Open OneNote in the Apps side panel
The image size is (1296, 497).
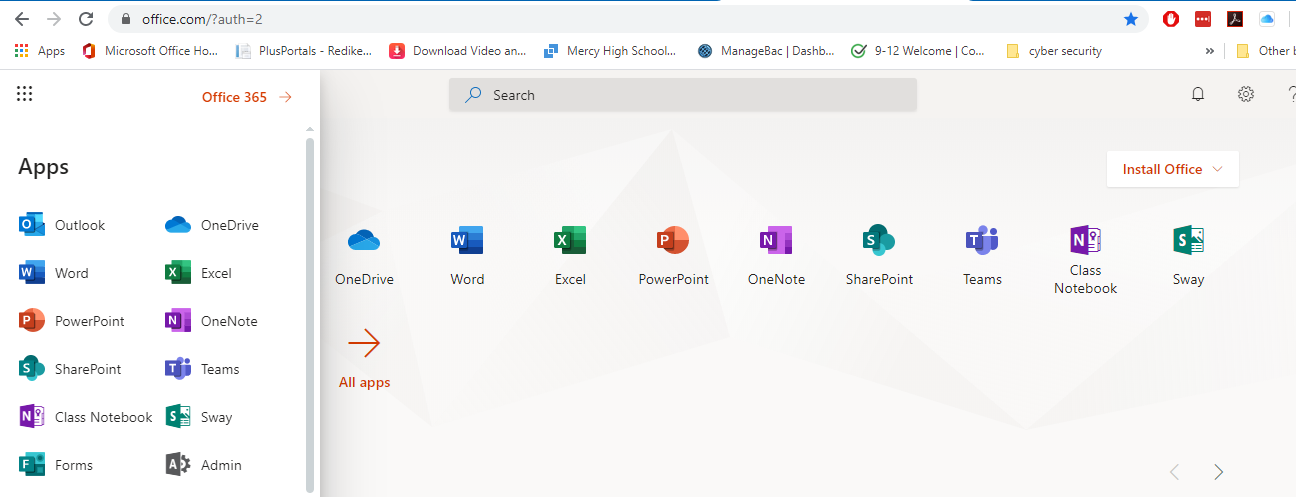(211, 321)
